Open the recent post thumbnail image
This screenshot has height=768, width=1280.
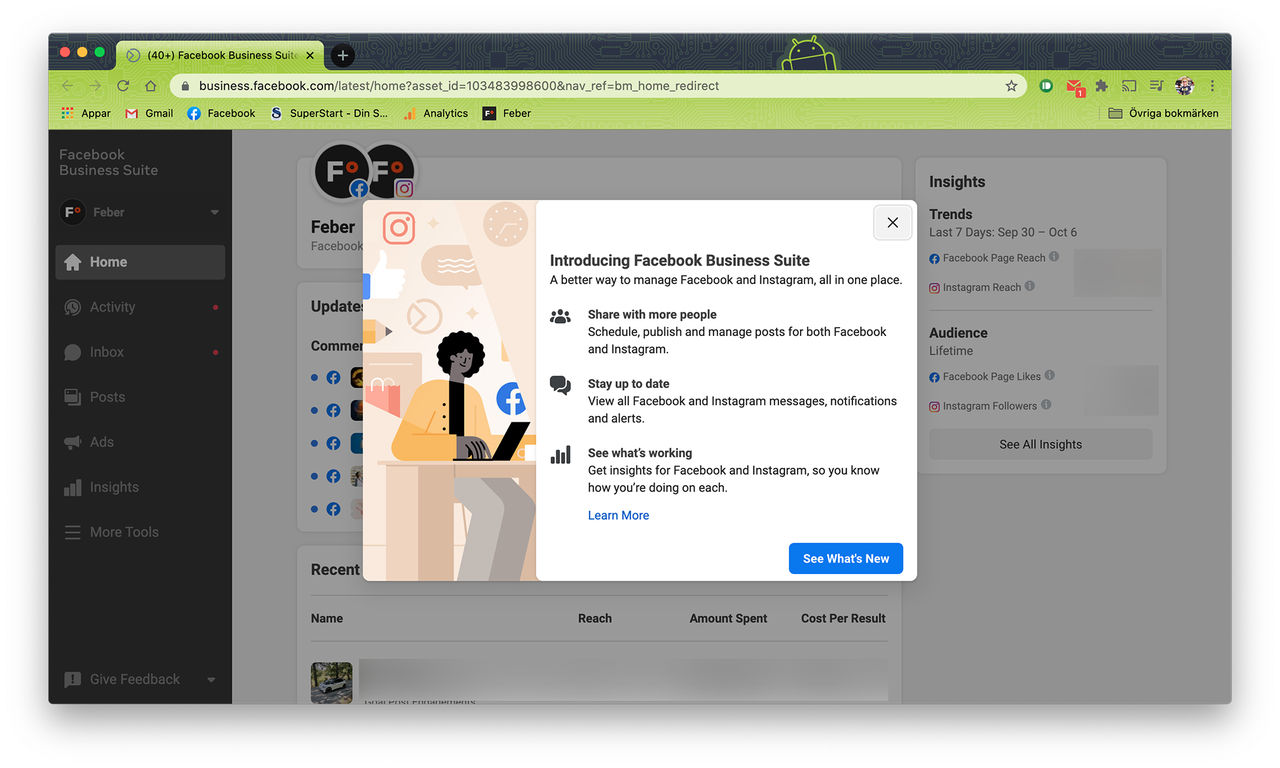point(332,682)
